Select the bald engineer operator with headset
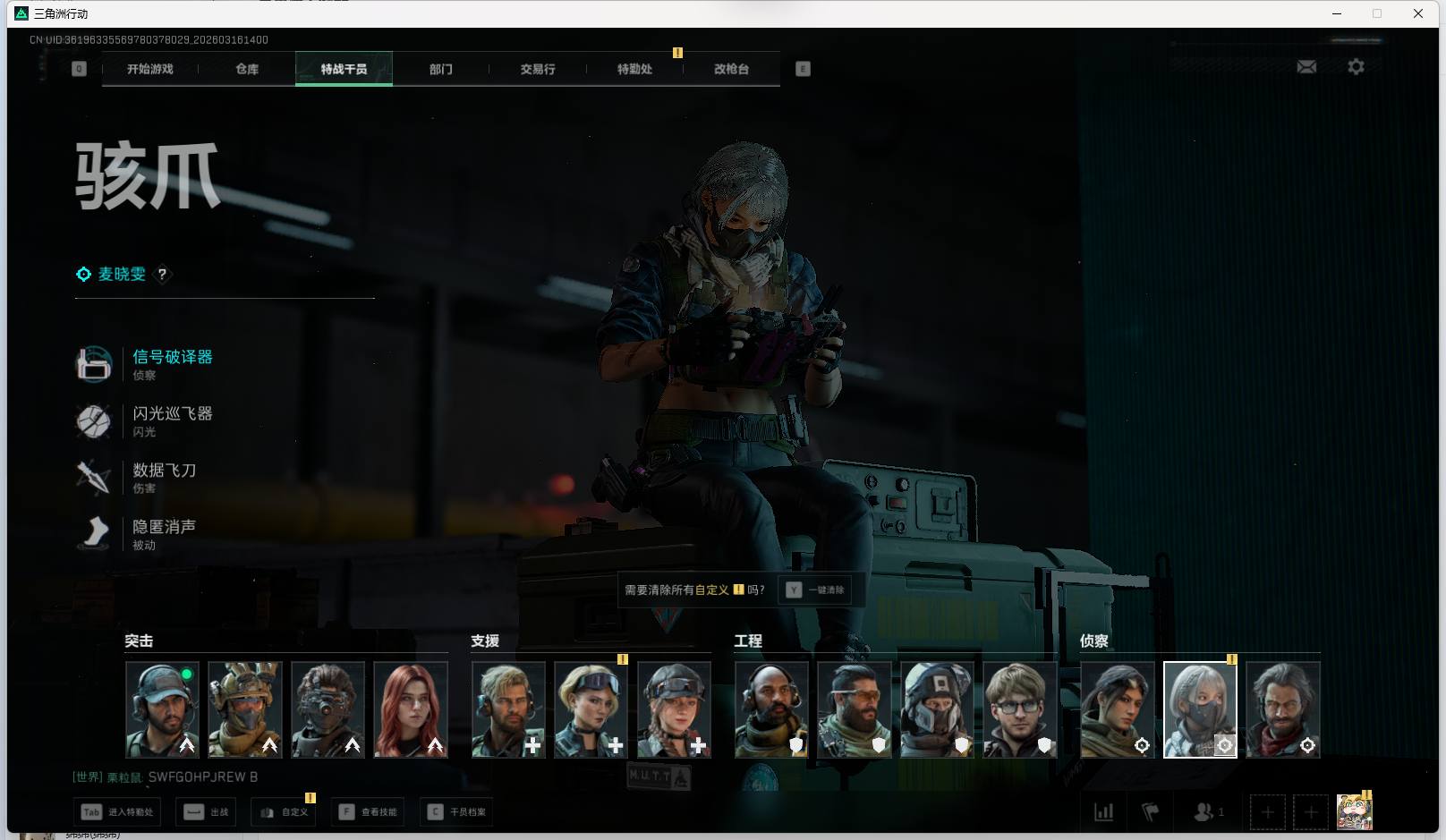This screenshot has height=840, width=1446. (x=771, y=709)
